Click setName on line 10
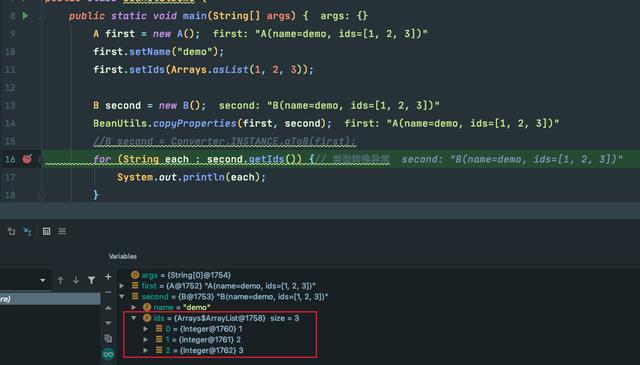The height and width of the screenshot is (365, 640). (x=150, y=52)
